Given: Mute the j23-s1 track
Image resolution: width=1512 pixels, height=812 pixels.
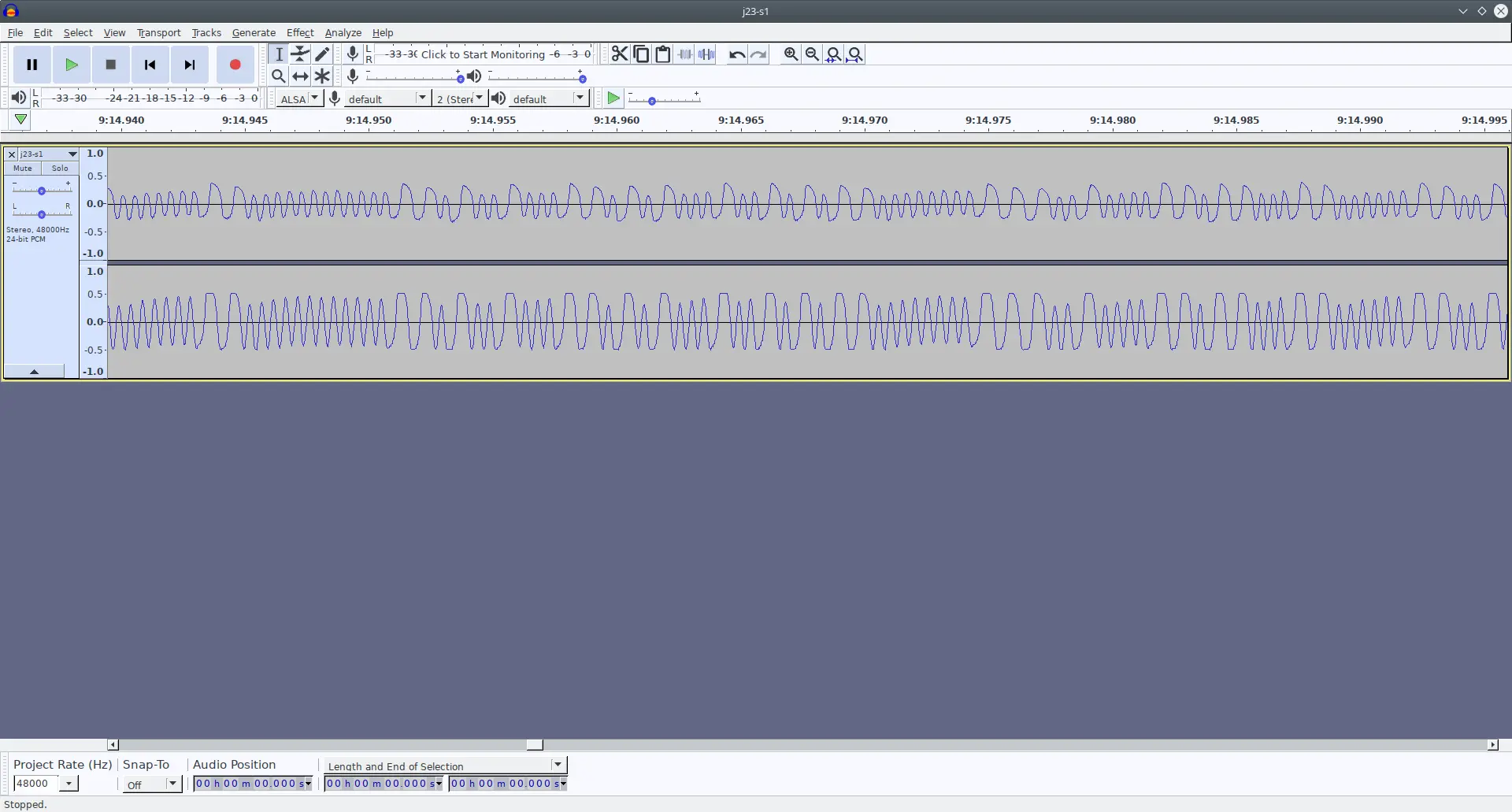Looking at the screenshot, I should (x=23, y=169).
